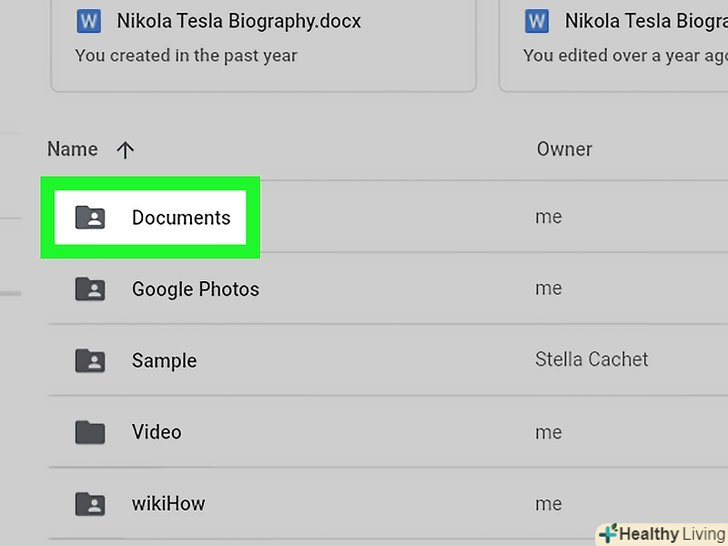Click the Documents folder icon
This screenshot has width=728, height=546.
coord(91,218)
